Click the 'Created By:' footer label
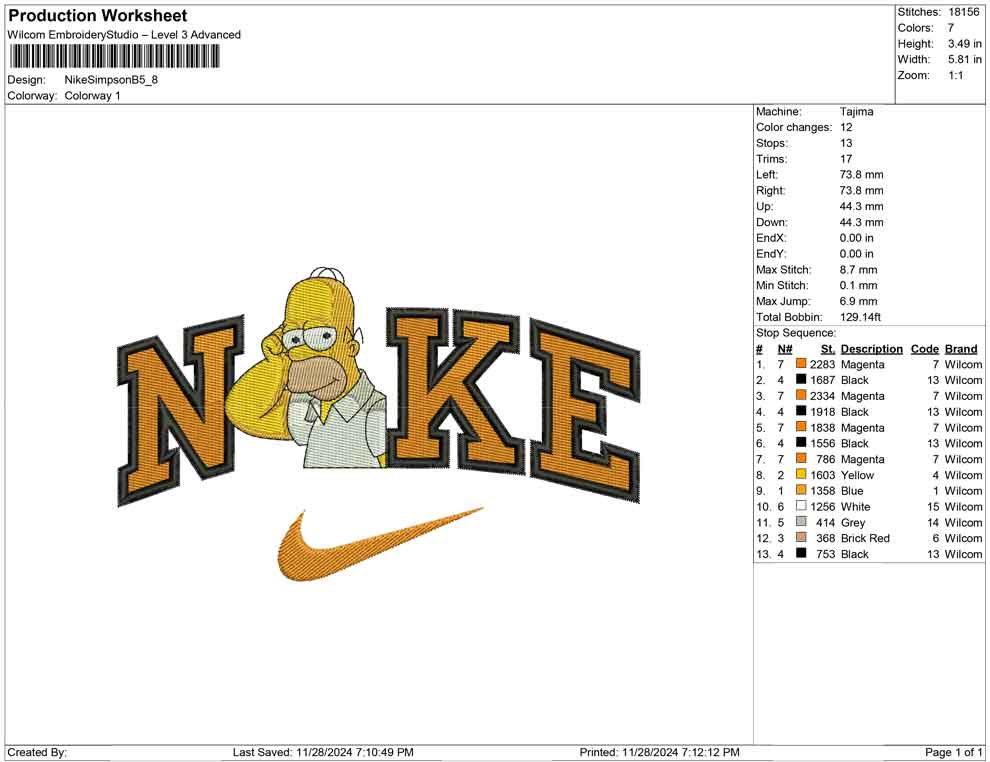This screenshot has width=990, height=762. (x=37, y=752)
